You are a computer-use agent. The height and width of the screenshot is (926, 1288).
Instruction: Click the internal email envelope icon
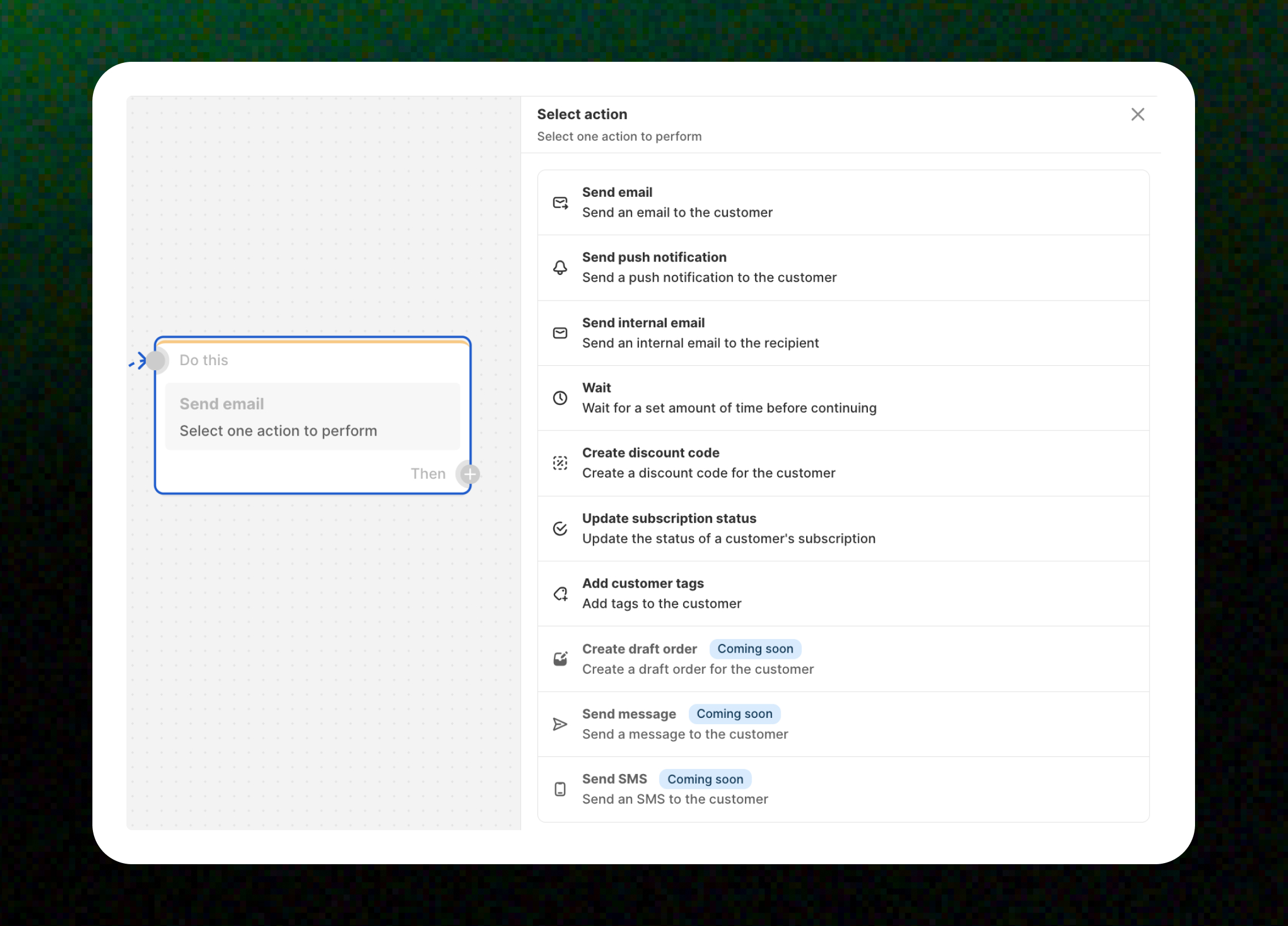tap(560, 333)
